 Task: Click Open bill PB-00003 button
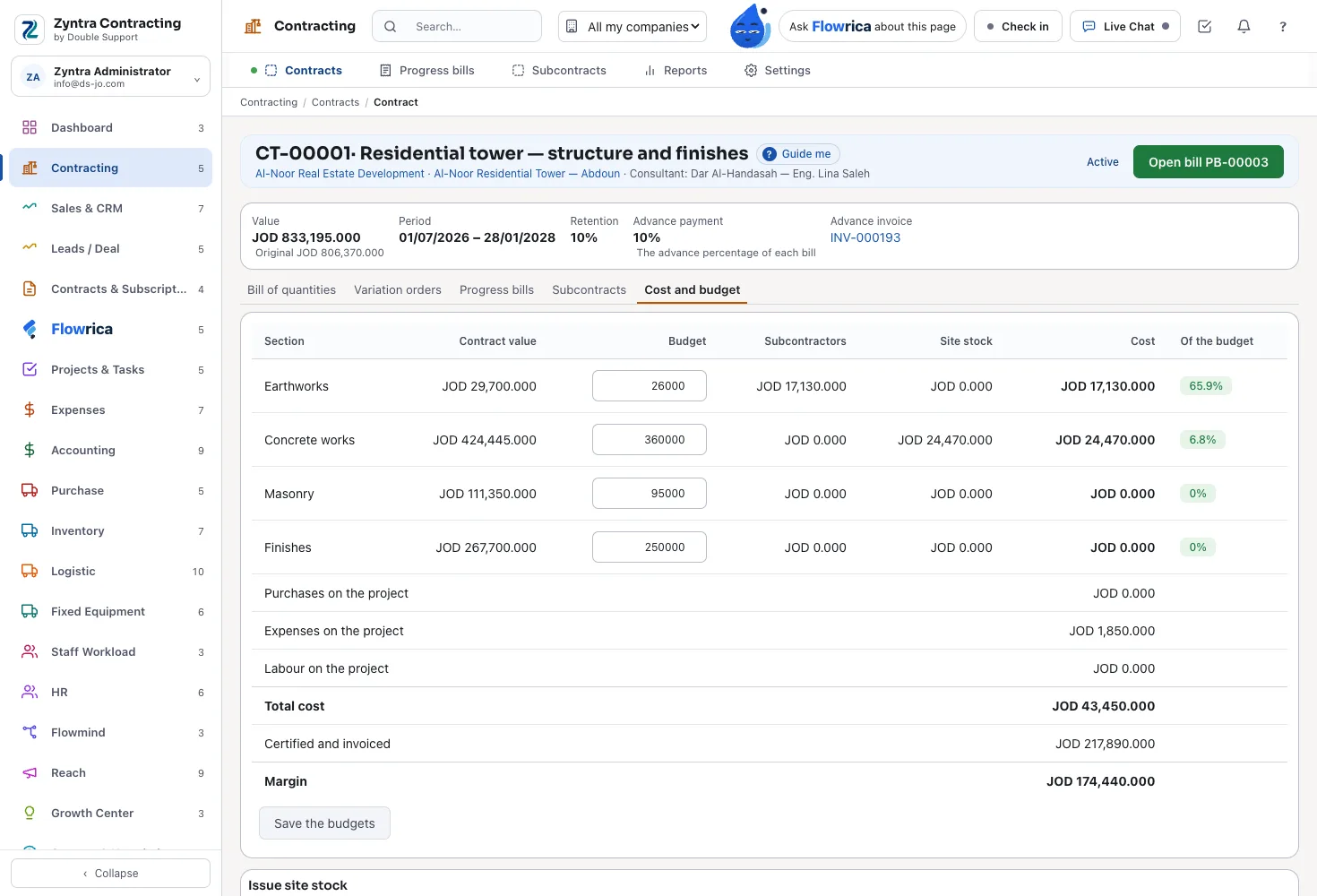pos(1208,162)
